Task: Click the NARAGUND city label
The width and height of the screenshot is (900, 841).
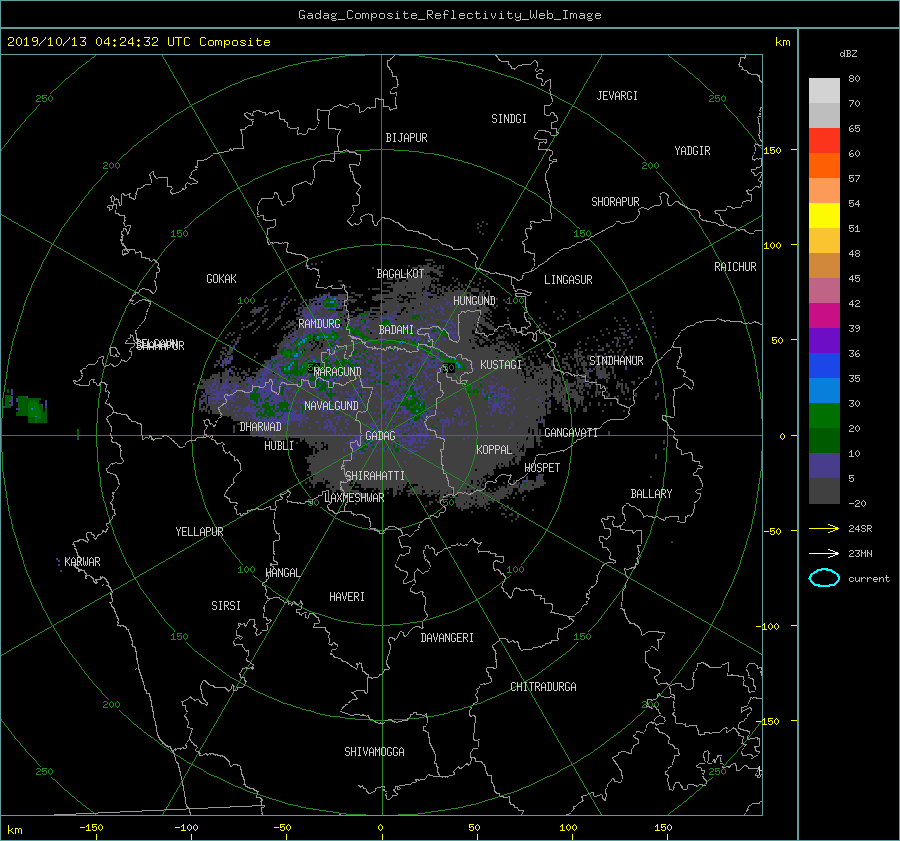Action: click(x=338, y=371)
